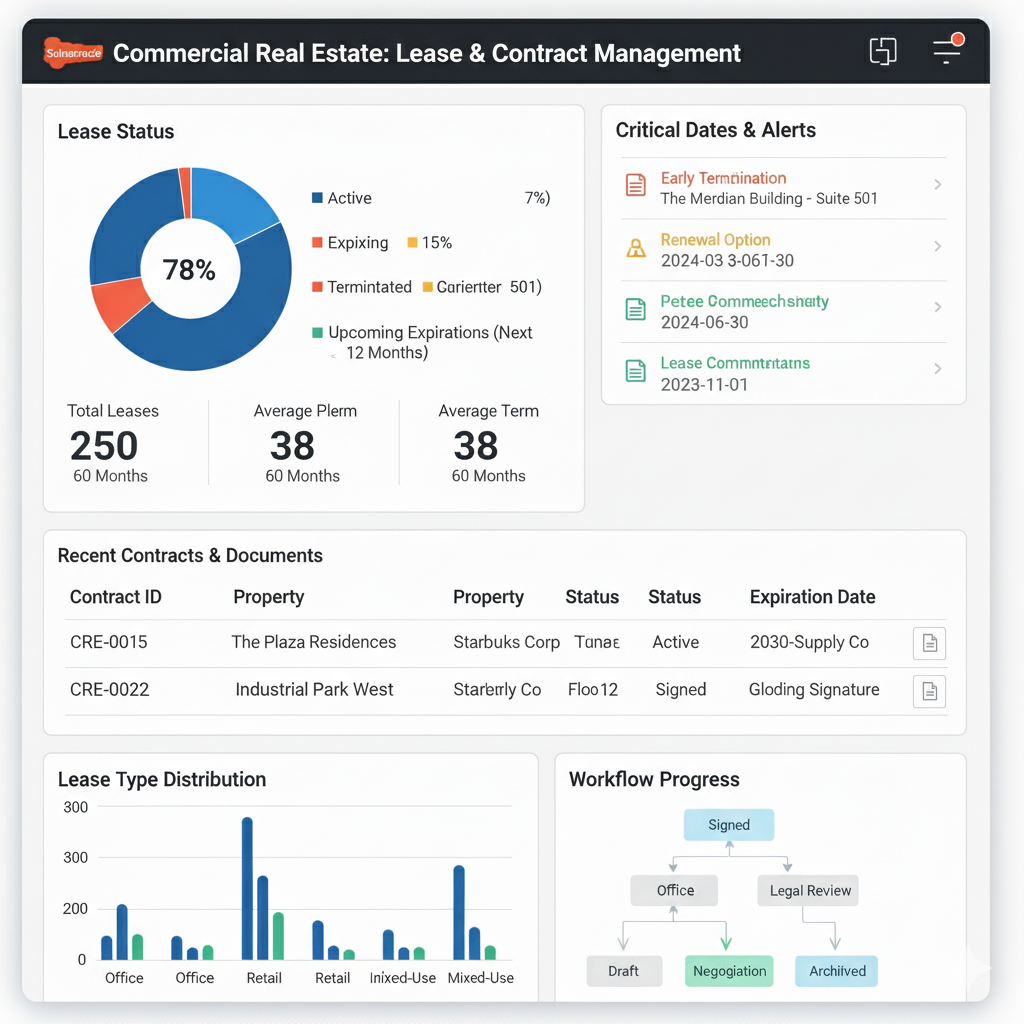Screen dimensions: 1024x1024
Task: Click the 78% donut chart center
Action: pos(189,270)
